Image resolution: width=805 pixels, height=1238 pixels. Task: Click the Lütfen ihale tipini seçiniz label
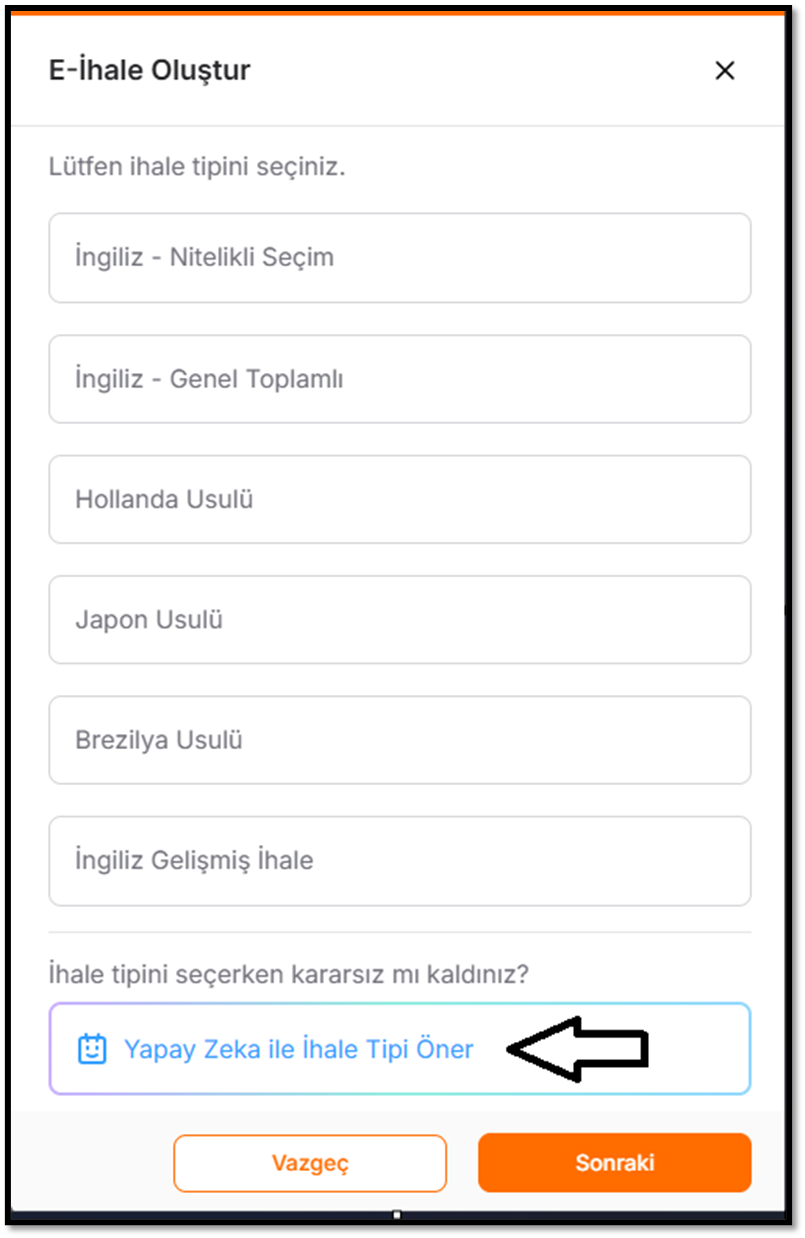197,166
